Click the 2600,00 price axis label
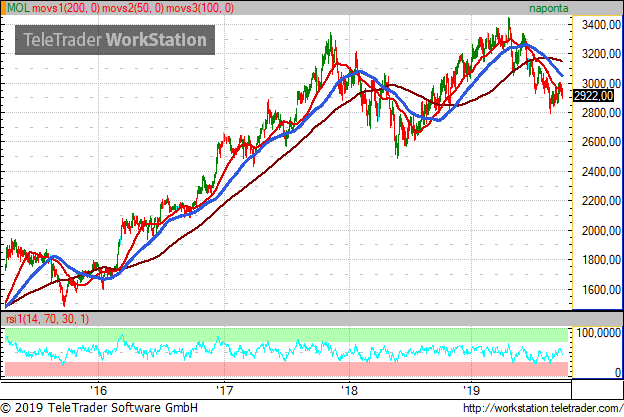Viewport: 624px width, 417px height. 601,142
